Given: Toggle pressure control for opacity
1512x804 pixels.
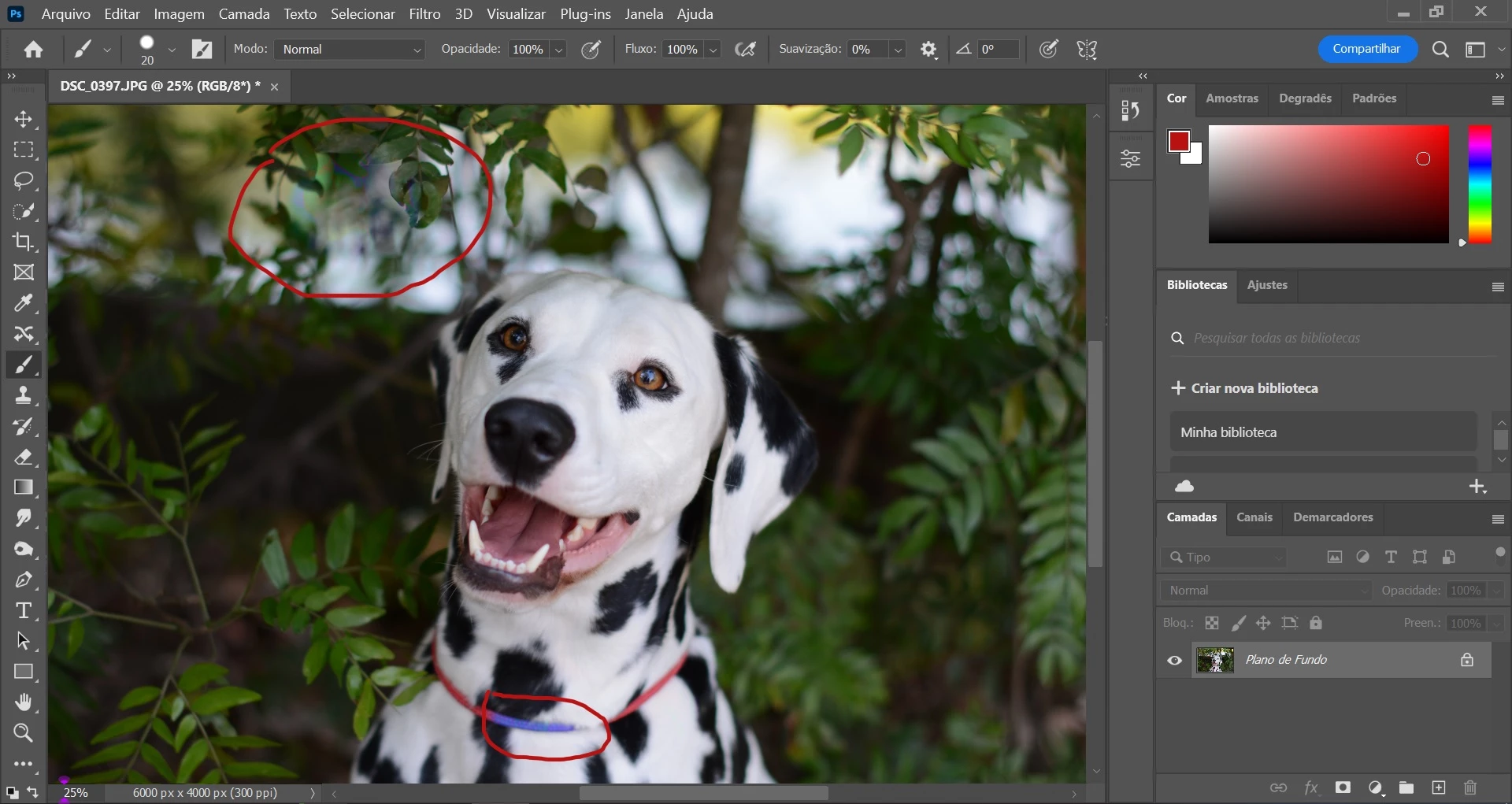Looking at the screenshot, I should click(591, 50).
